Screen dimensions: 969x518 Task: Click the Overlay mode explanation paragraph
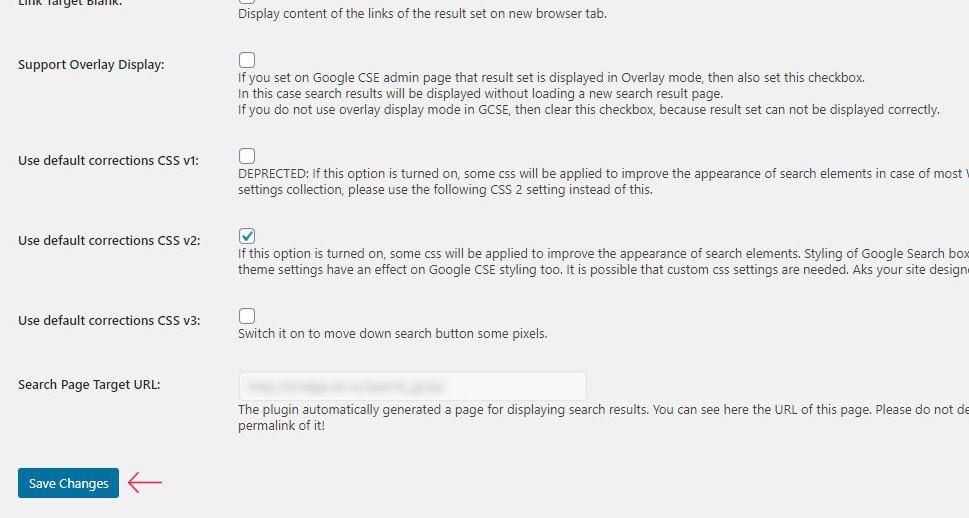pyautogui.click(x=589, y=94)
